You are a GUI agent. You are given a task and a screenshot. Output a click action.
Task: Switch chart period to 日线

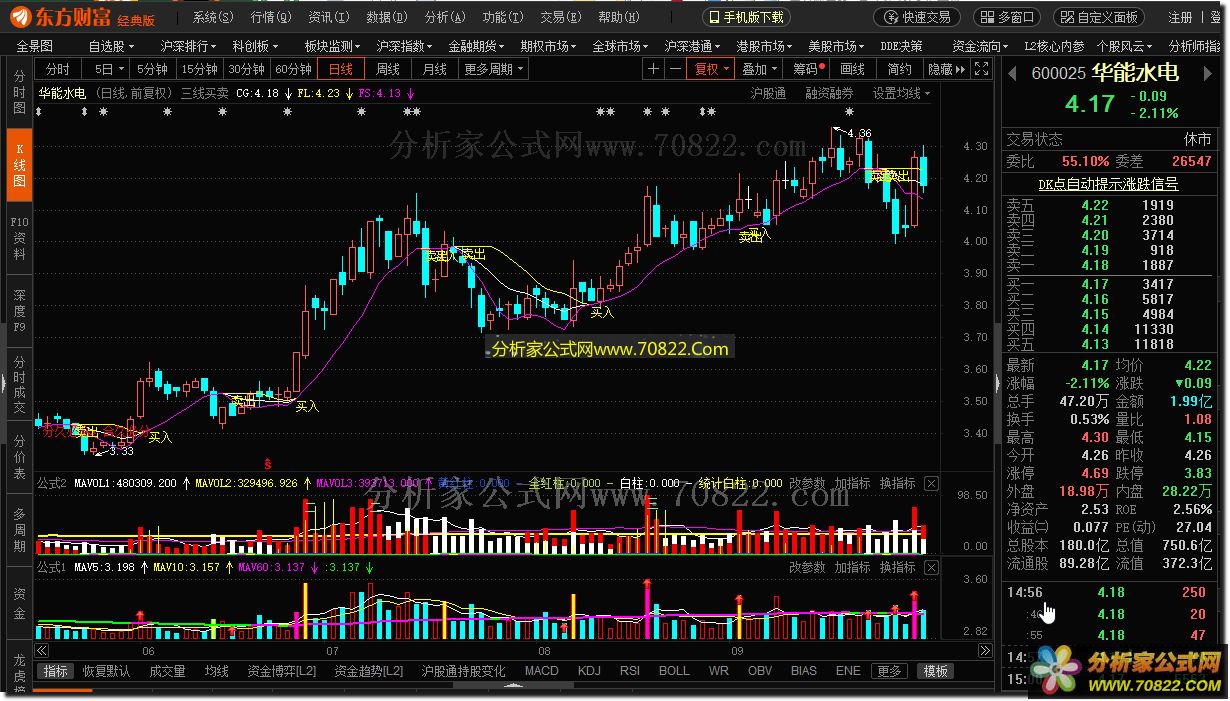tap(341, 69)
